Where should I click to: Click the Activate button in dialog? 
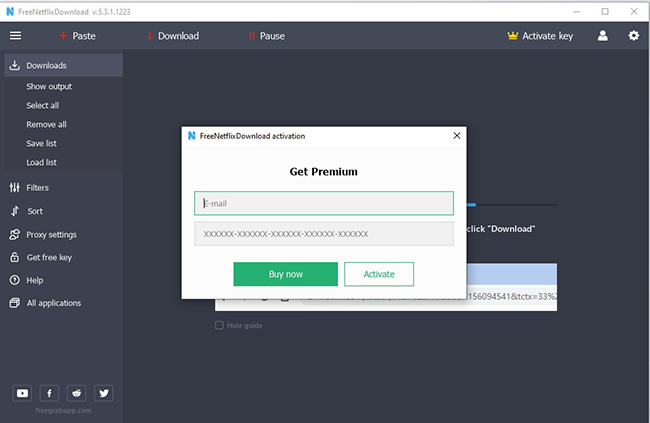click(379, 274)
